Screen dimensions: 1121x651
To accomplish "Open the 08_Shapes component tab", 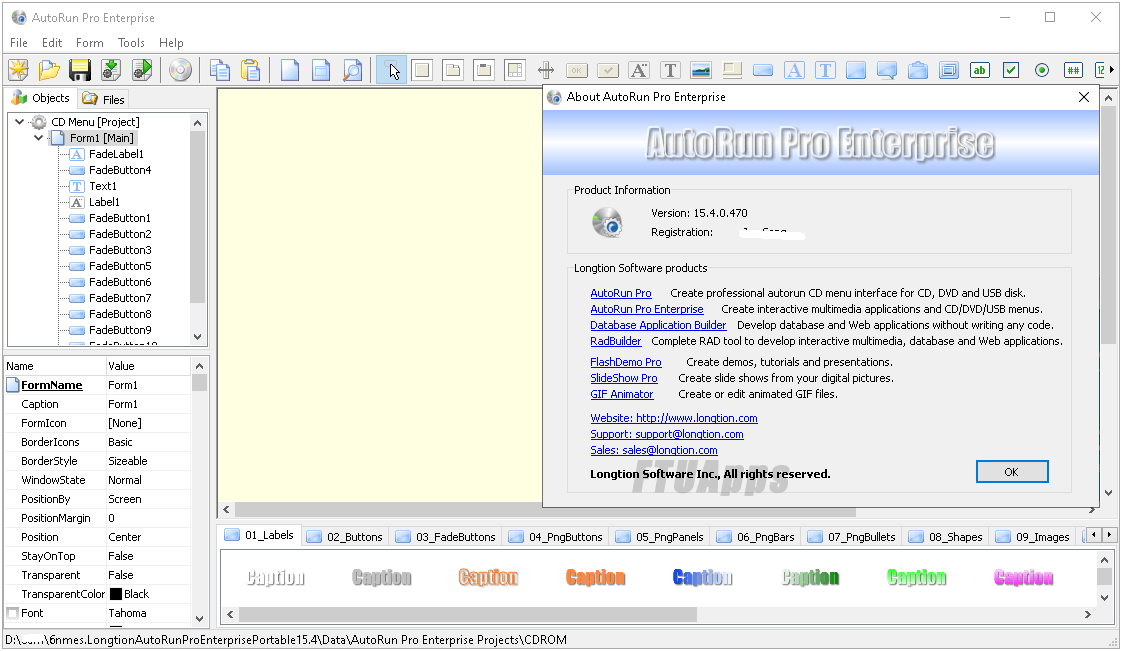I will [947, 537].
